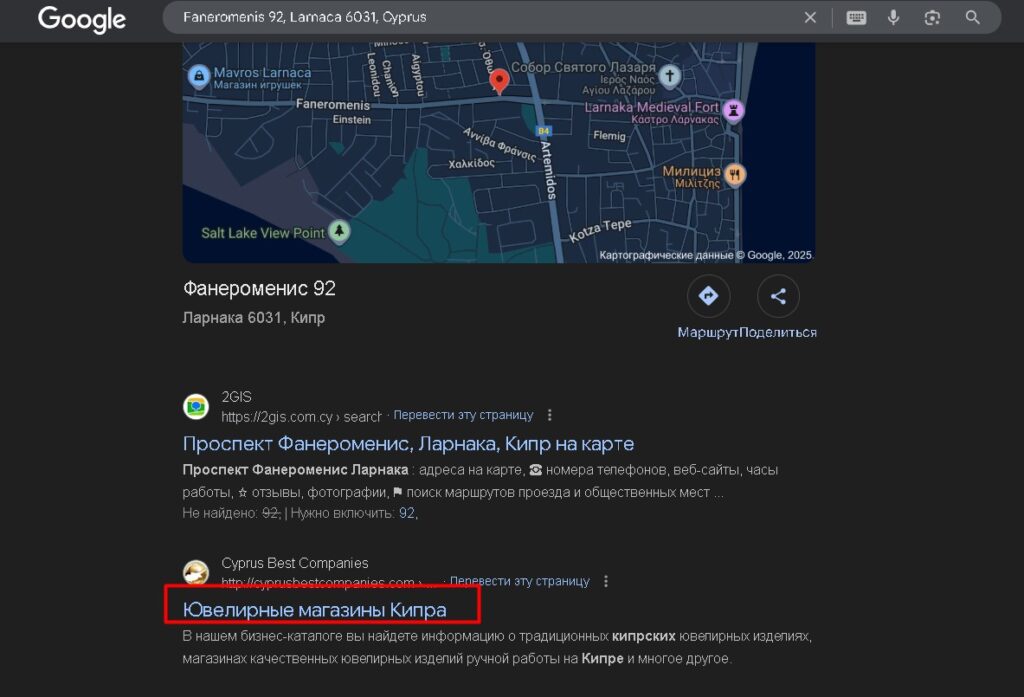Viewport: 1024px width, 697px height.
Task: Click the Share icon button
Action: (x=778, y=296)
